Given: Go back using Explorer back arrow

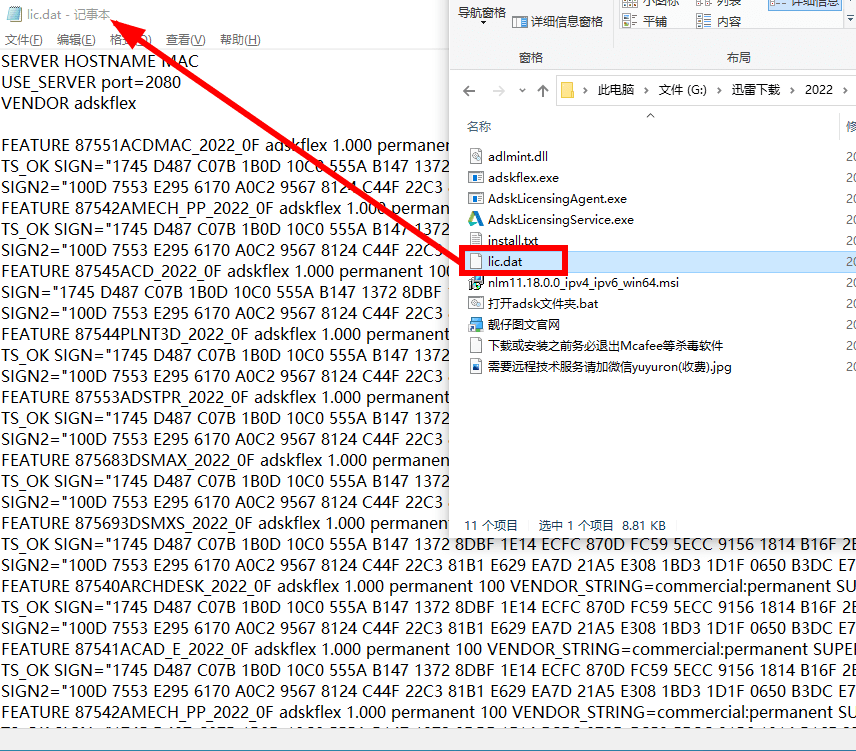Looking at the screenshot, I should pos(469,91).
